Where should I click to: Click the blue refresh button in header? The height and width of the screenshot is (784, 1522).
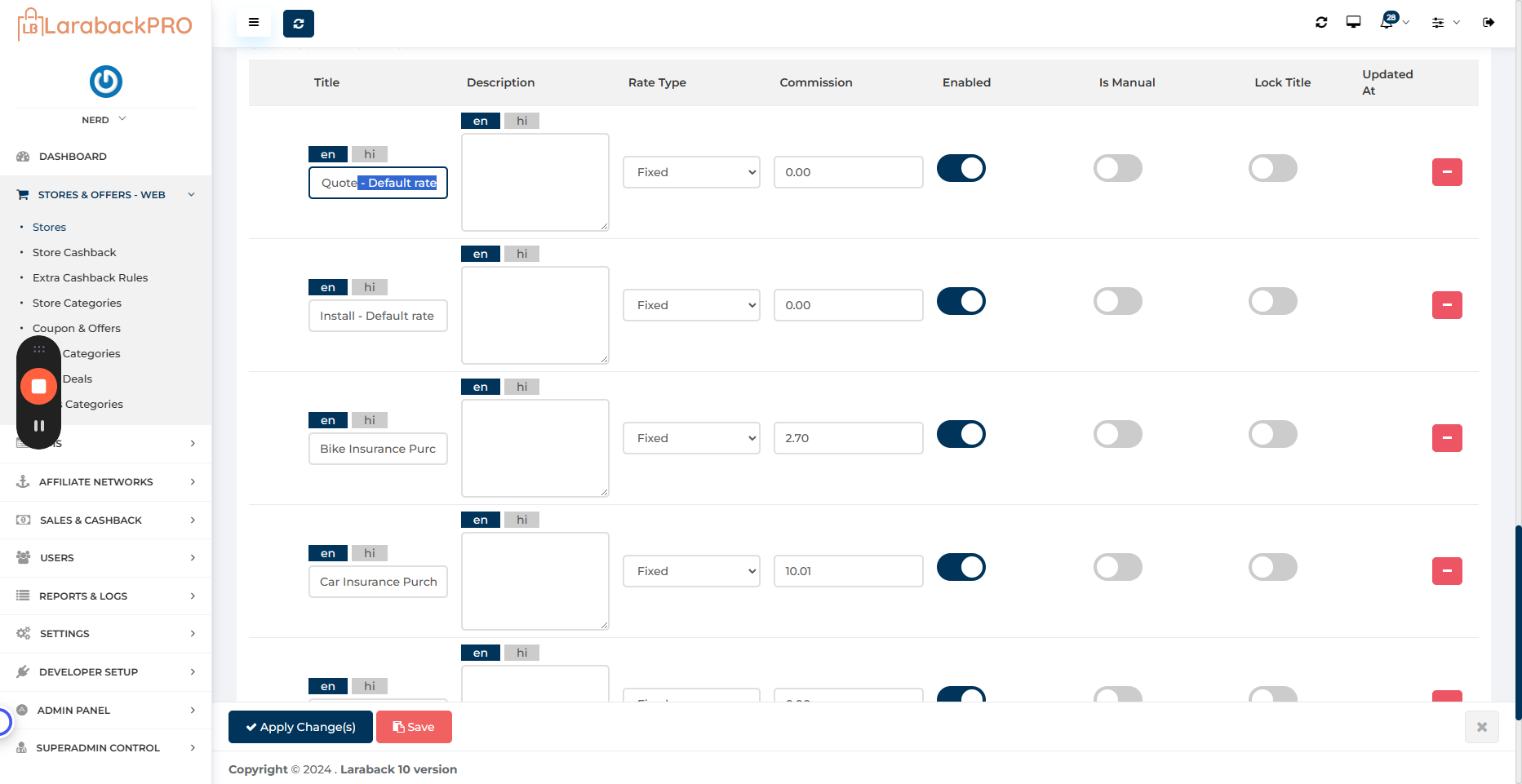299,24
